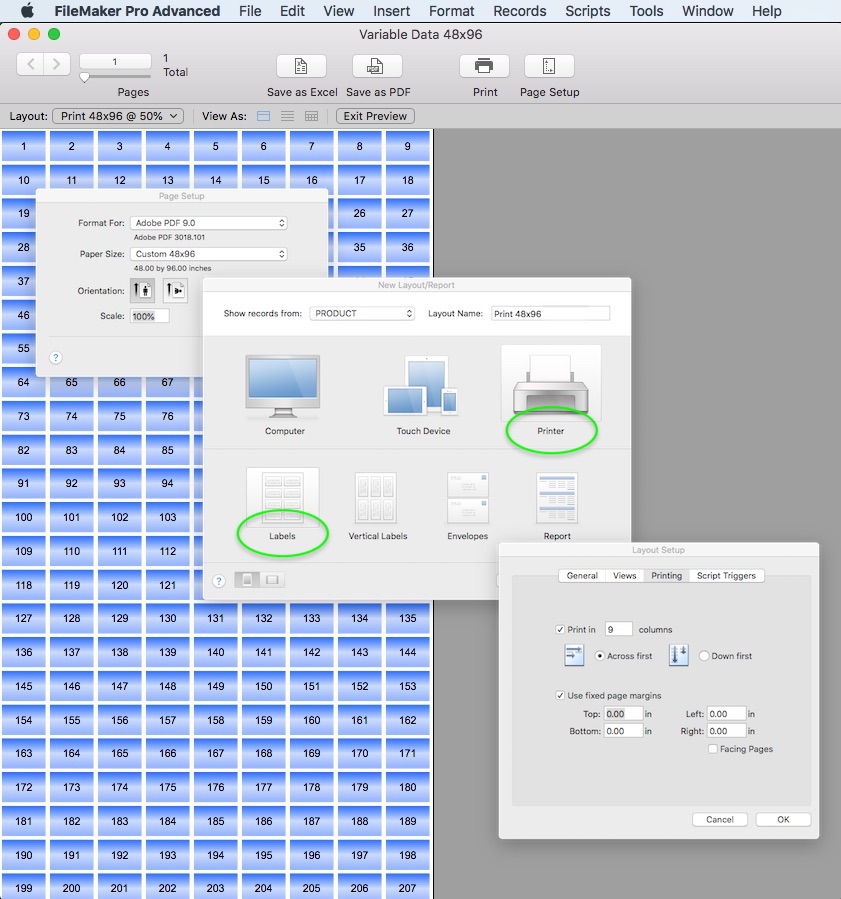The image size is (841, 899).
Task: Select the Envelopes layout icon
Action: (x=468, y=497)
